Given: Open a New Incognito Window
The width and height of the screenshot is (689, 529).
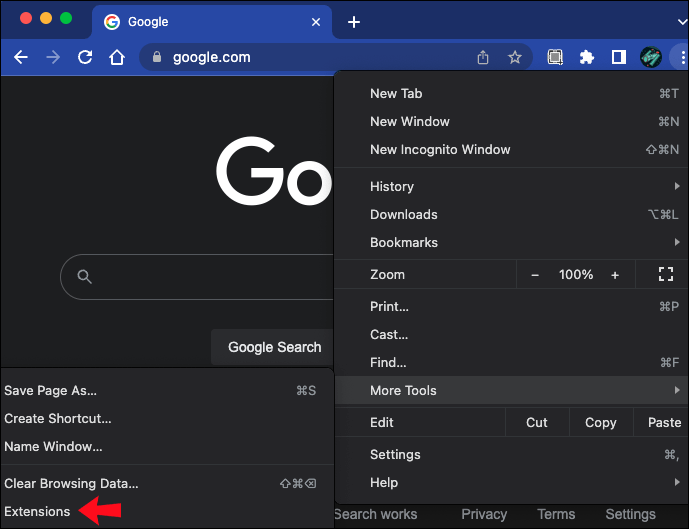Looking at the screenshot, I should tap(511, 150).
